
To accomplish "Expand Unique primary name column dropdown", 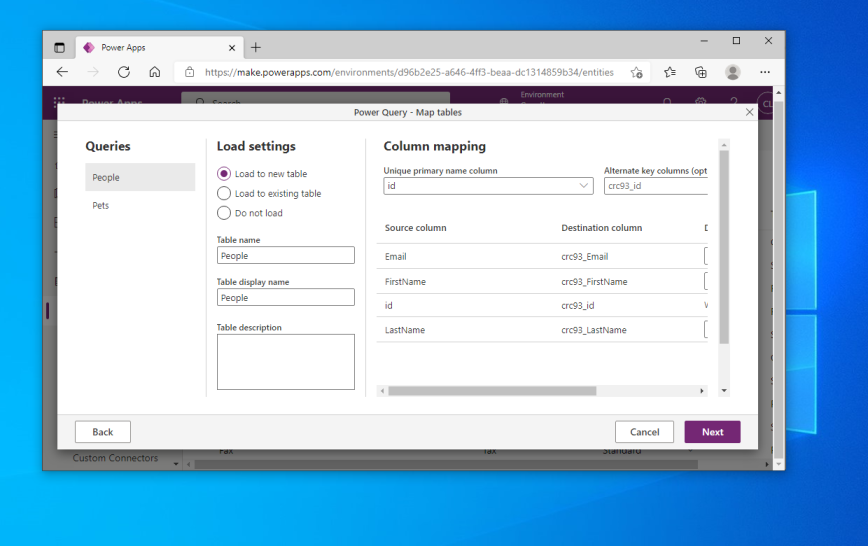I will (x=488, y=186).
